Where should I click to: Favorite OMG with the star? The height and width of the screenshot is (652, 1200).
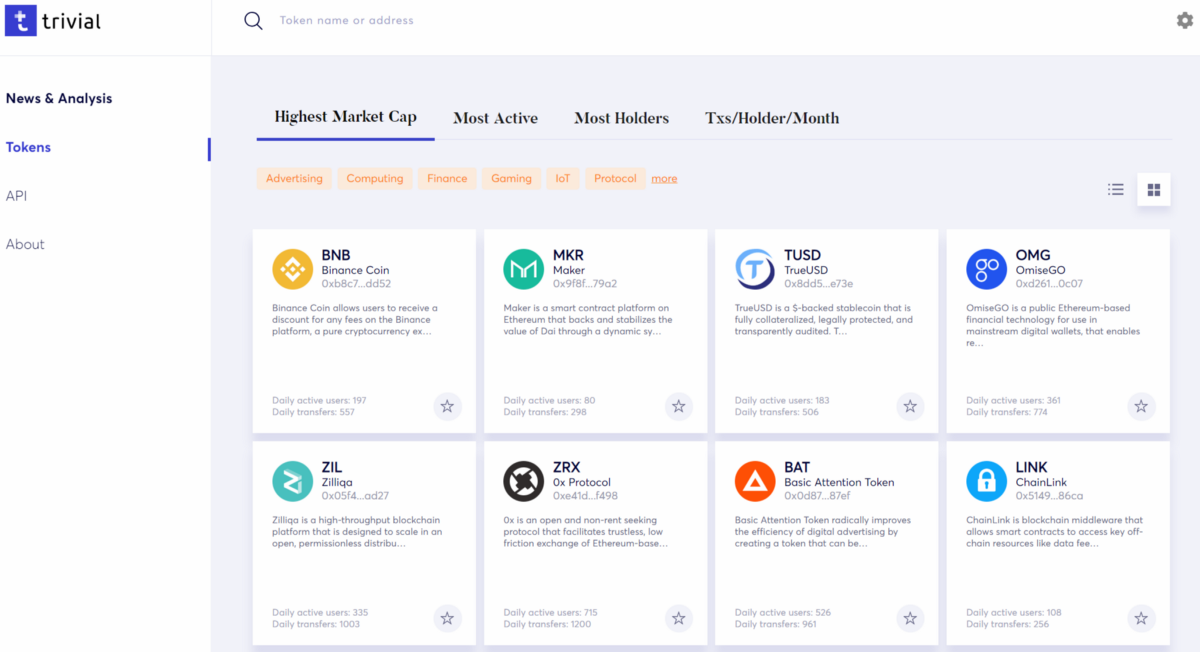tap(1141, 406)
